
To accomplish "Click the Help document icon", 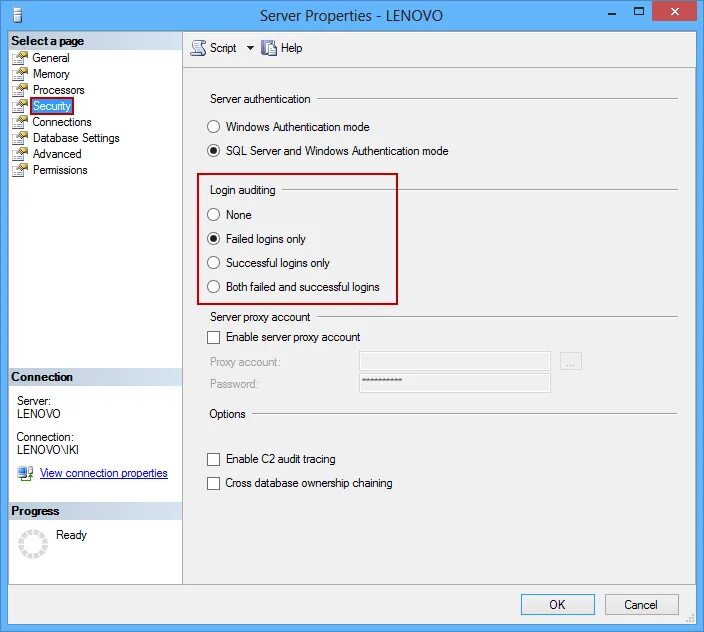I will 269,48.
